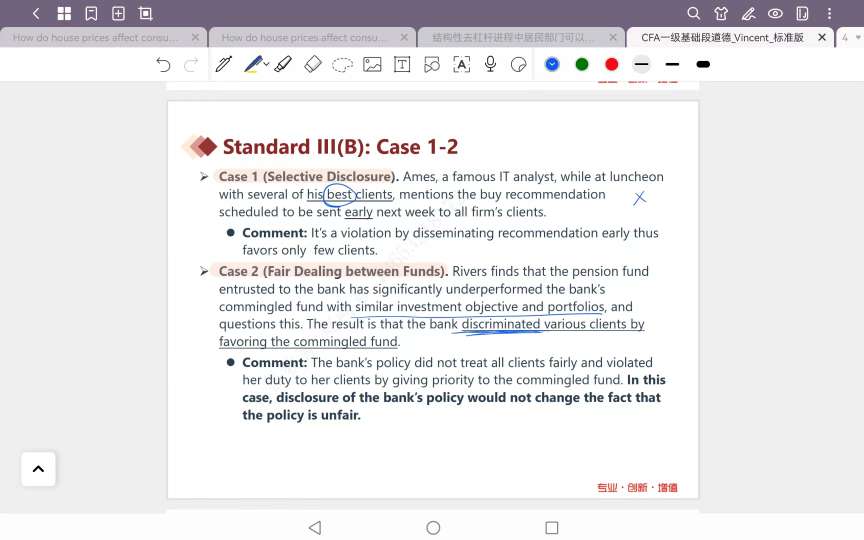This screenshot has height=540, width=864.
Task: Add a new page icon
Action: 118,13
